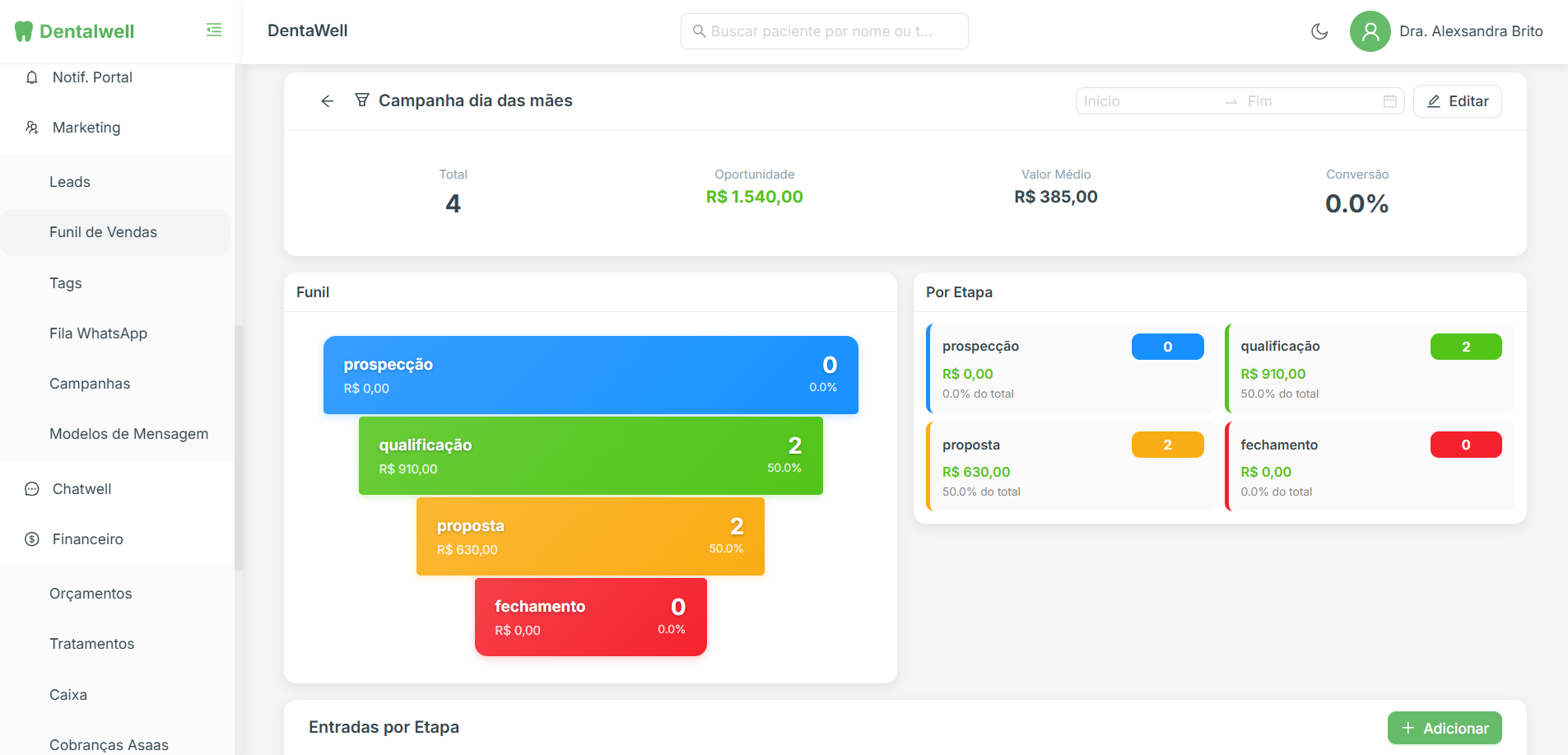The image size is (1568, 755).
Task: Click the patient search input field
Action: 824,31
